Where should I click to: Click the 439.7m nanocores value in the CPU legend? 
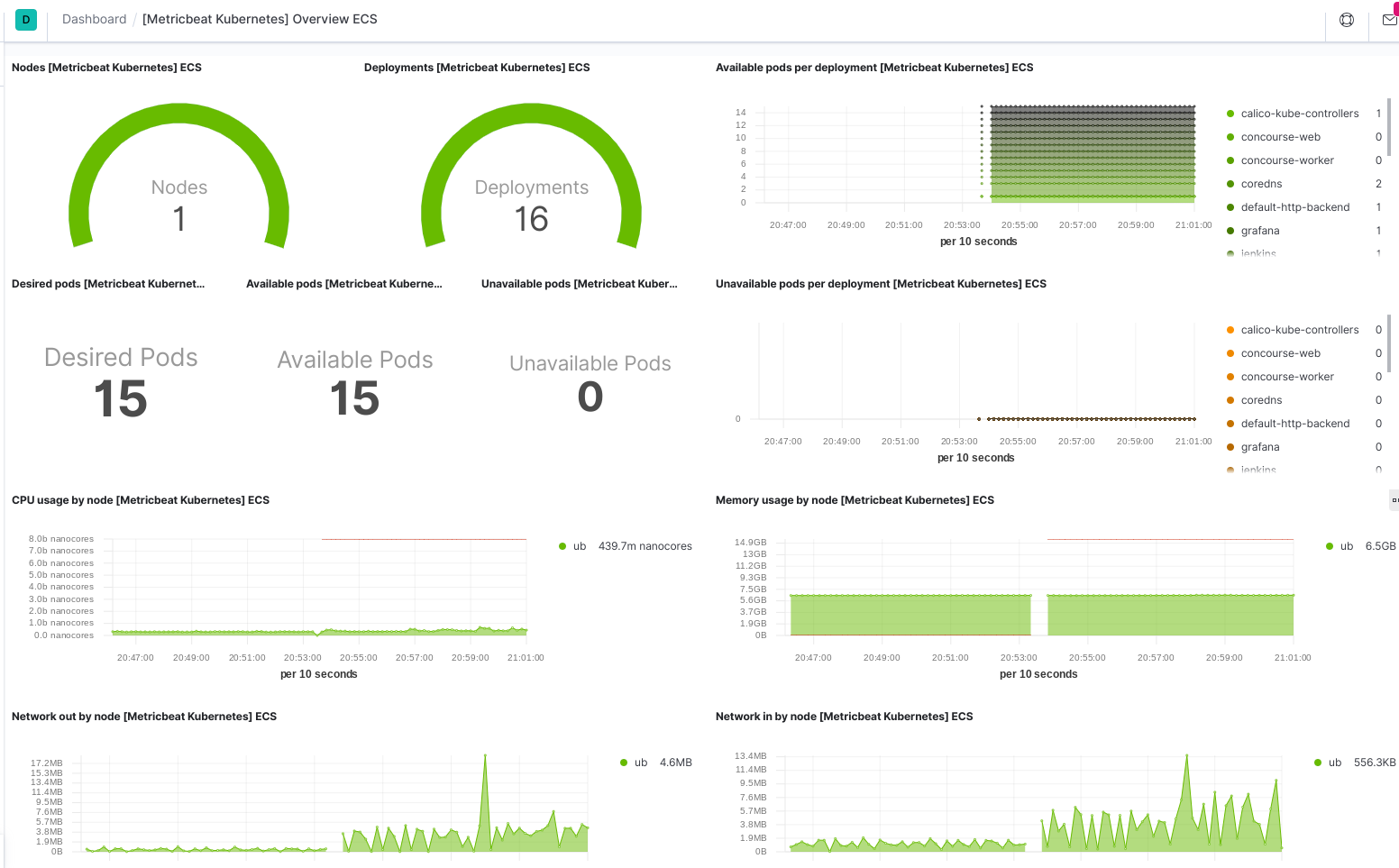[645, 546]
